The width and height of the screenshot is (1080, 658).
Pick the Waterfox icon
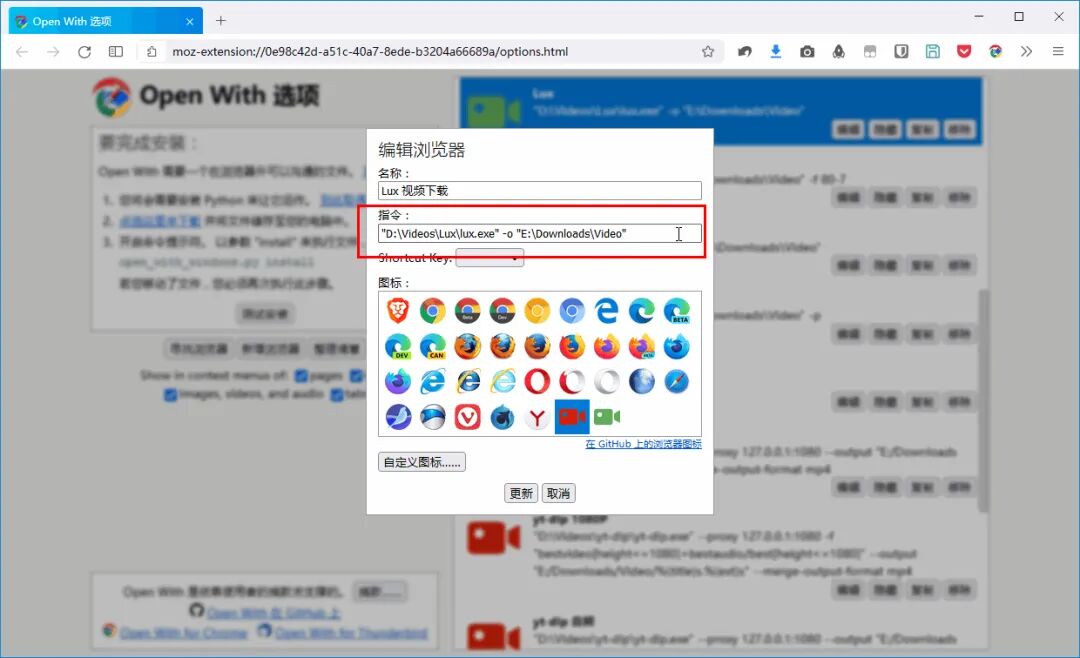click(x=502, y=417)
